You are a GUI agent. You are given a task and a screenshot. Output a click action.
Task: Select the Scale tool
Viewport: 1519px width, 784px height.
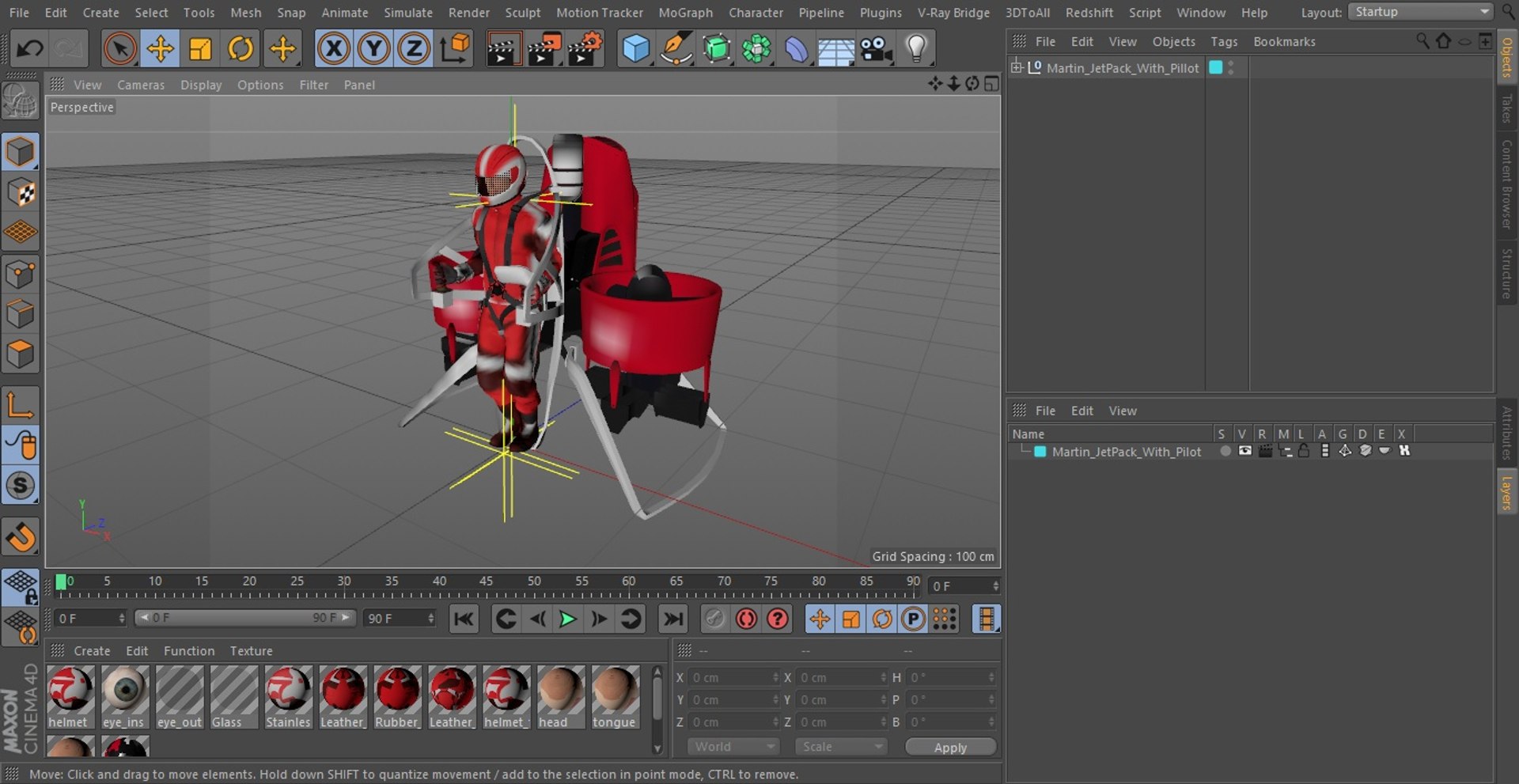[200, 49]
